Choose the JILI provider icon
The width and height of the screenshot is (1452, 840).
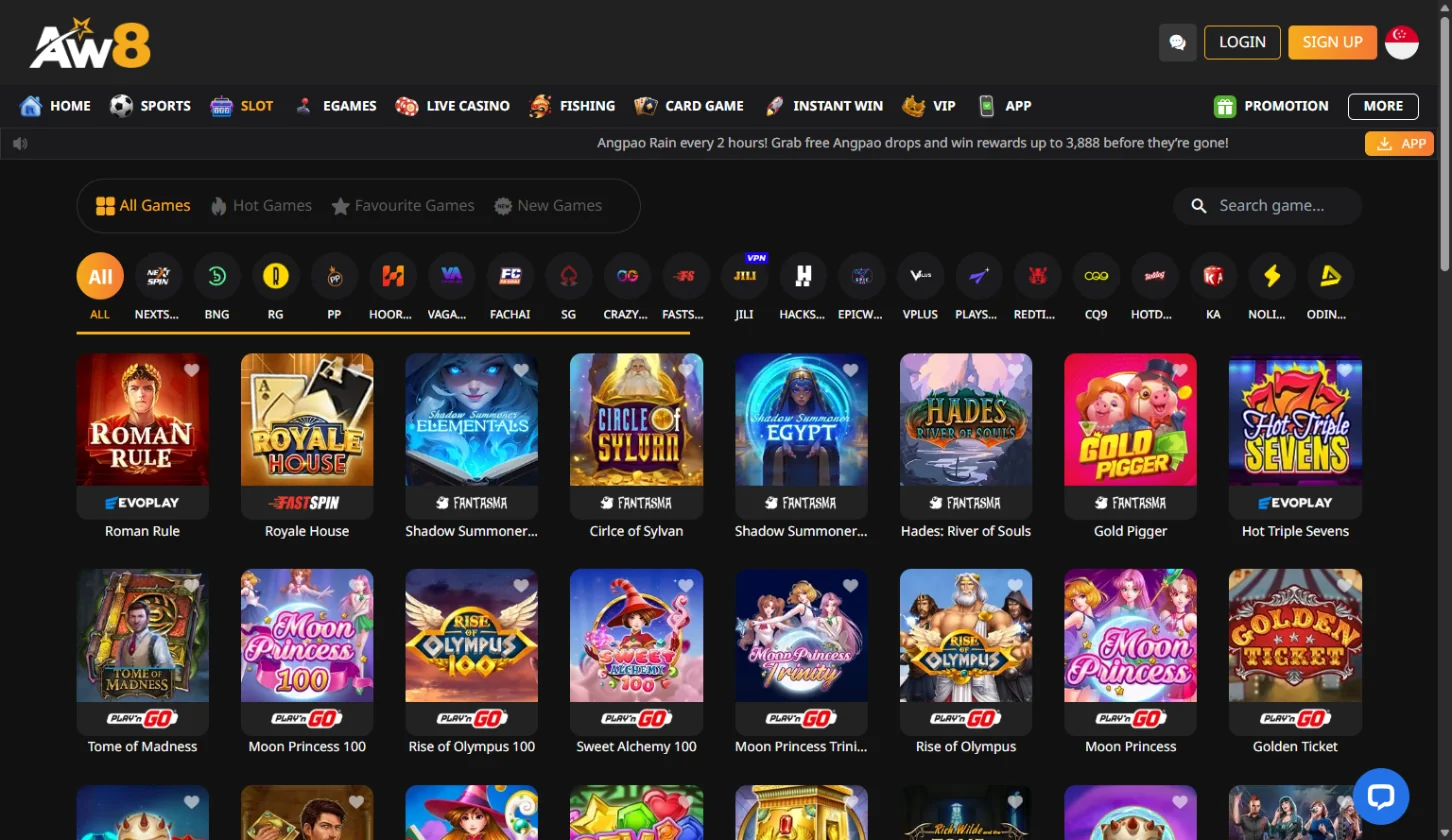[744, 276]
